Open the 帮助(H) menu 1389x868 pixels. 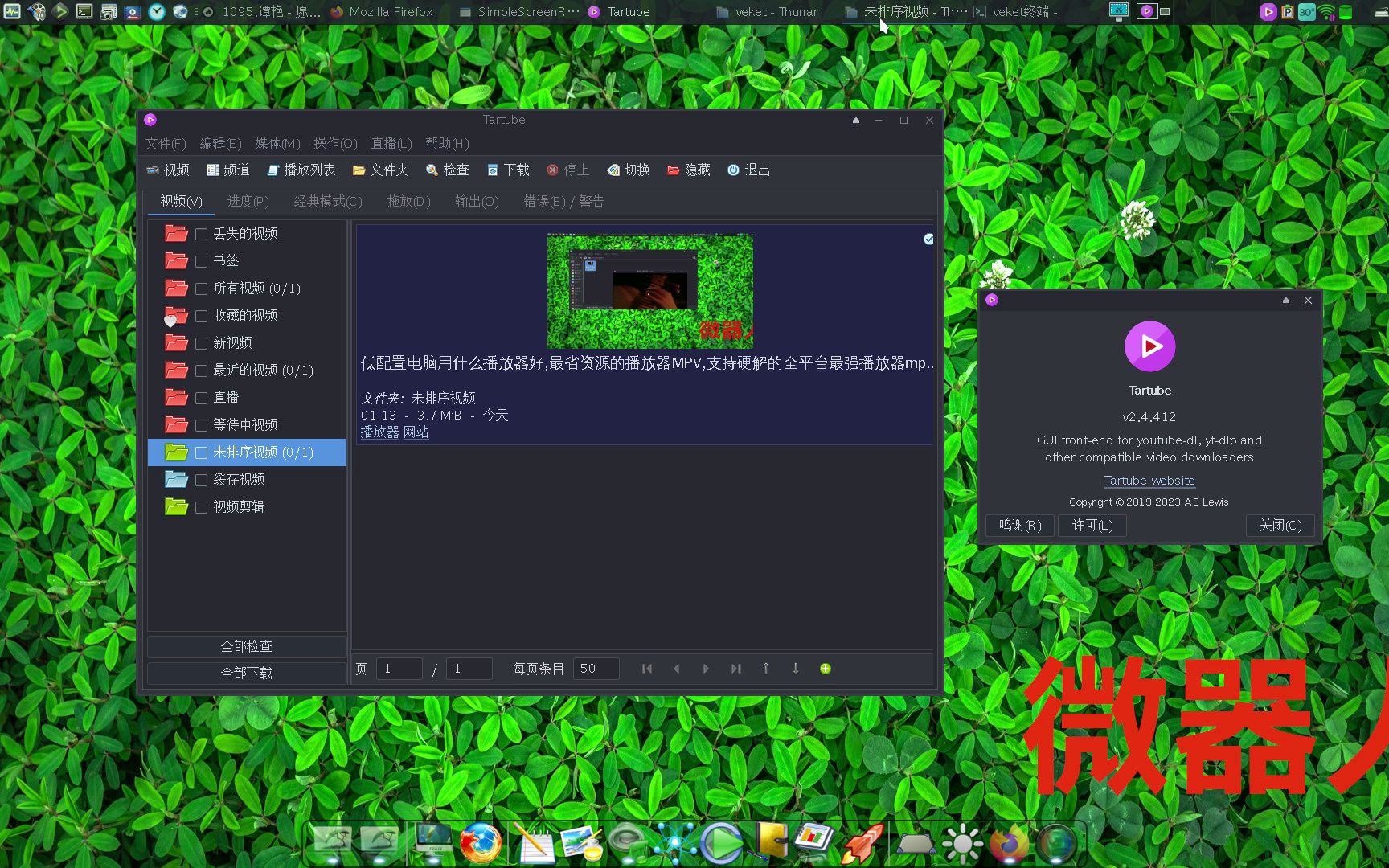447,143
